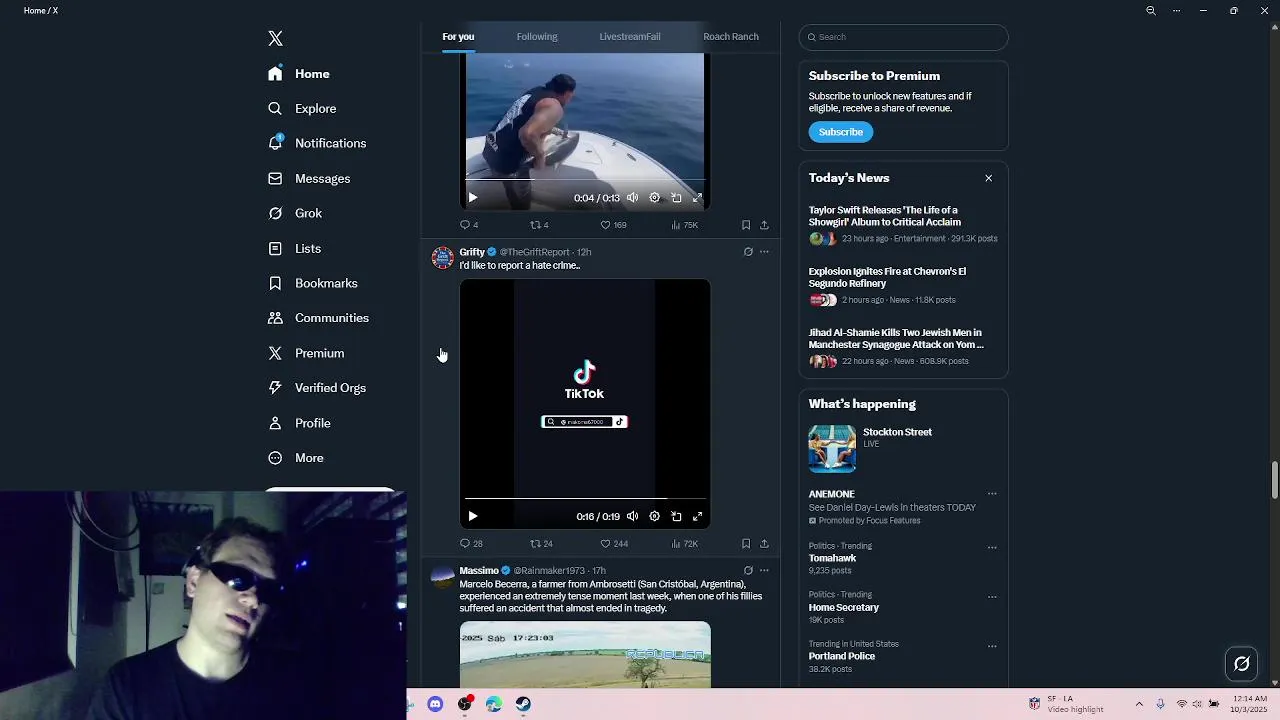The image size is (1280, 720).
Task: View analytics for 75K views post
Action: pos(684,225)
